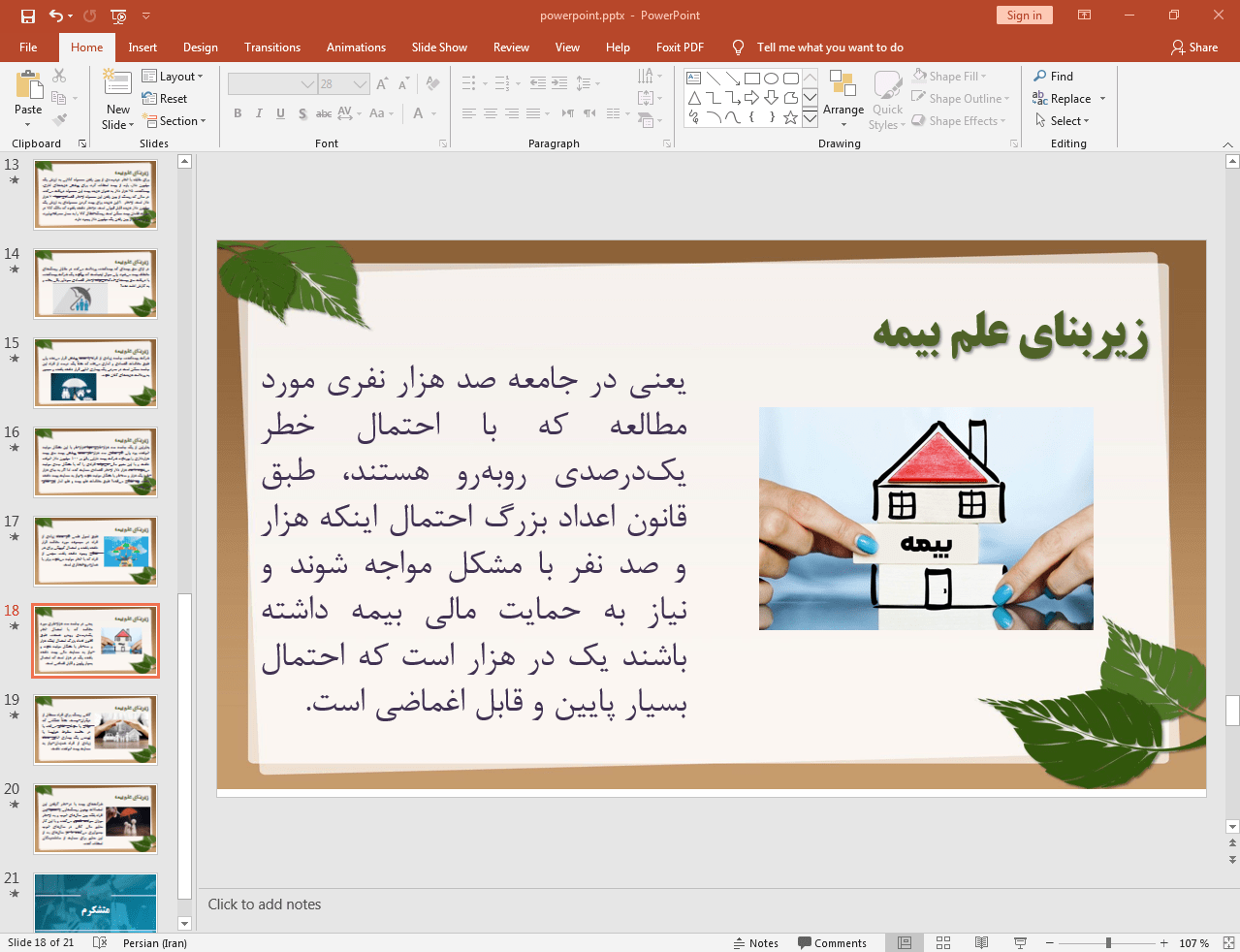This screenshot has width=1240, height=952.
Task: Start Slide Show from status bar icon
Action: (x=1020, y=942)
